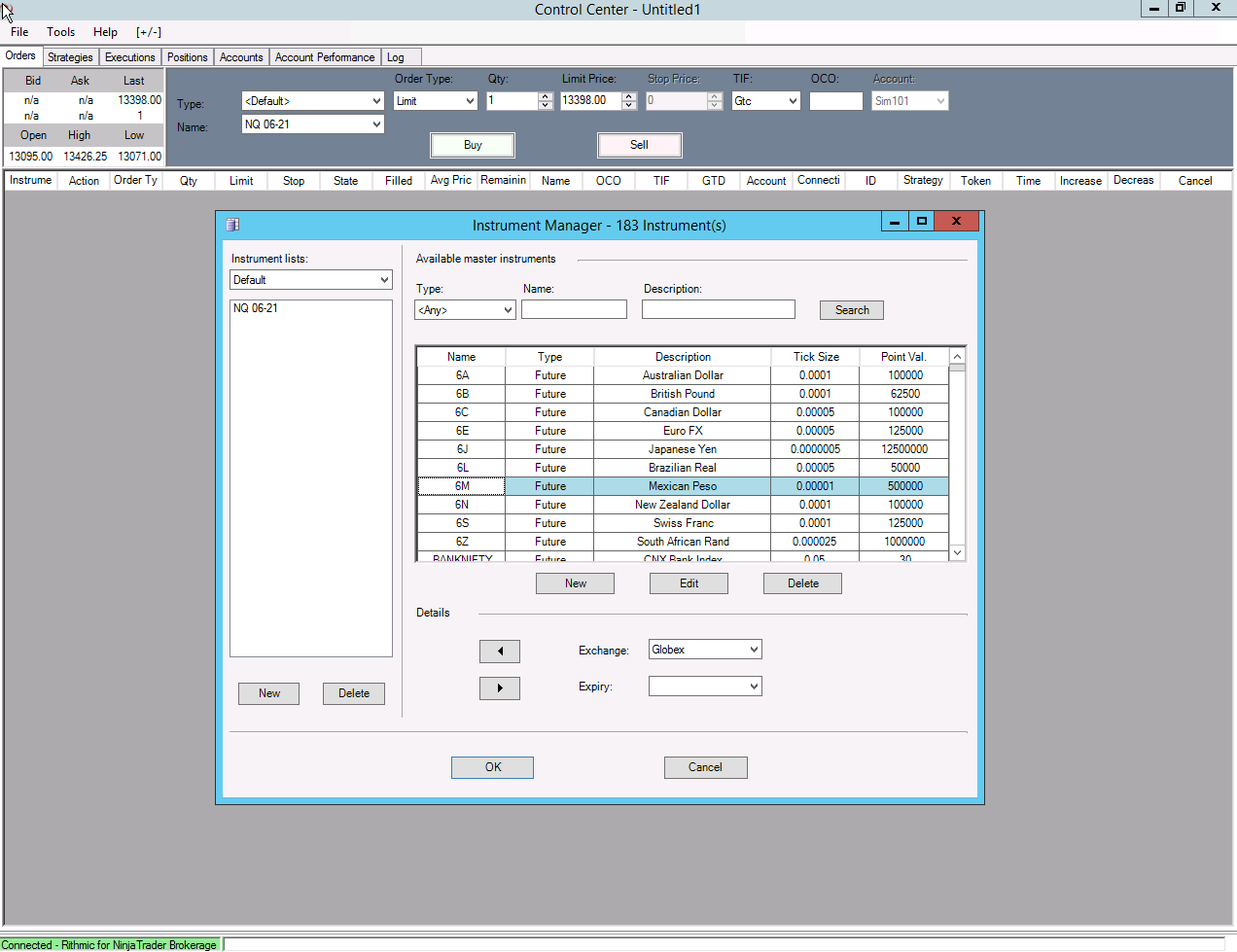1237x952 pixels.
Task: Click the Instrument Manager window icon
Action: [232, 225]
